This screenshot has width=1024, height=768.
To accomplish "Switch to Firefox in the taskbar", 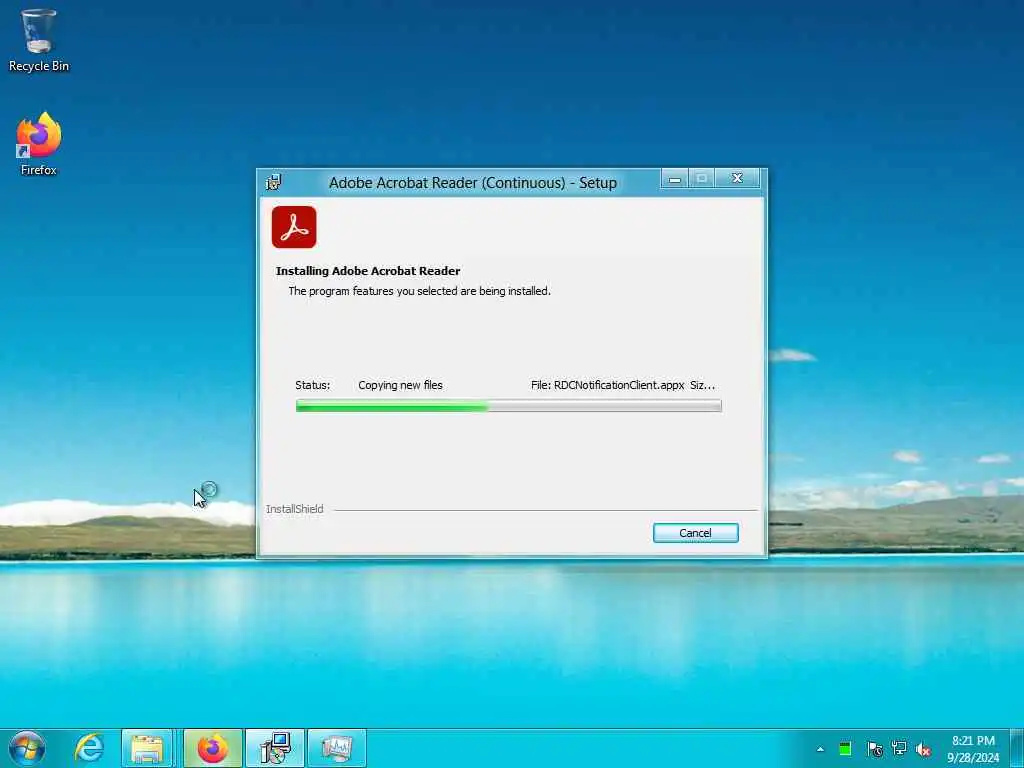I will tap(213, 748).
